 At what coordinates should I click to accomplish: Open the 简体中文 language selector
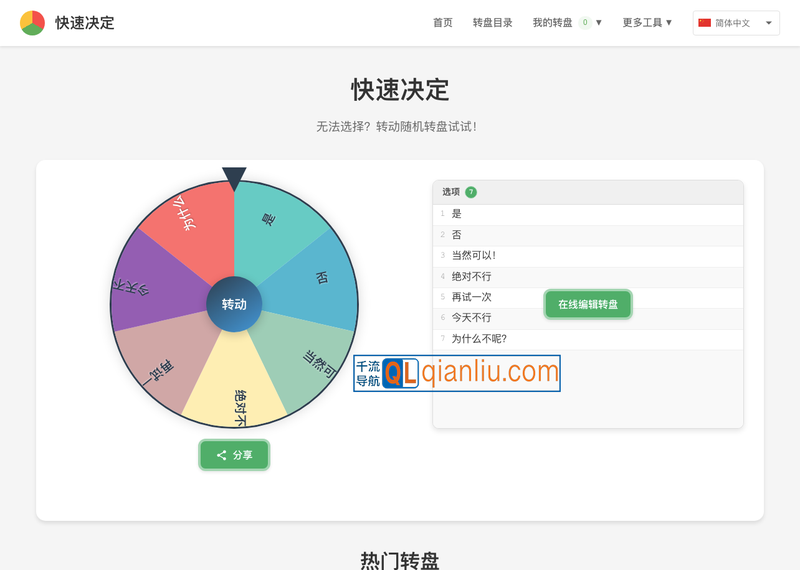point(736,23)
